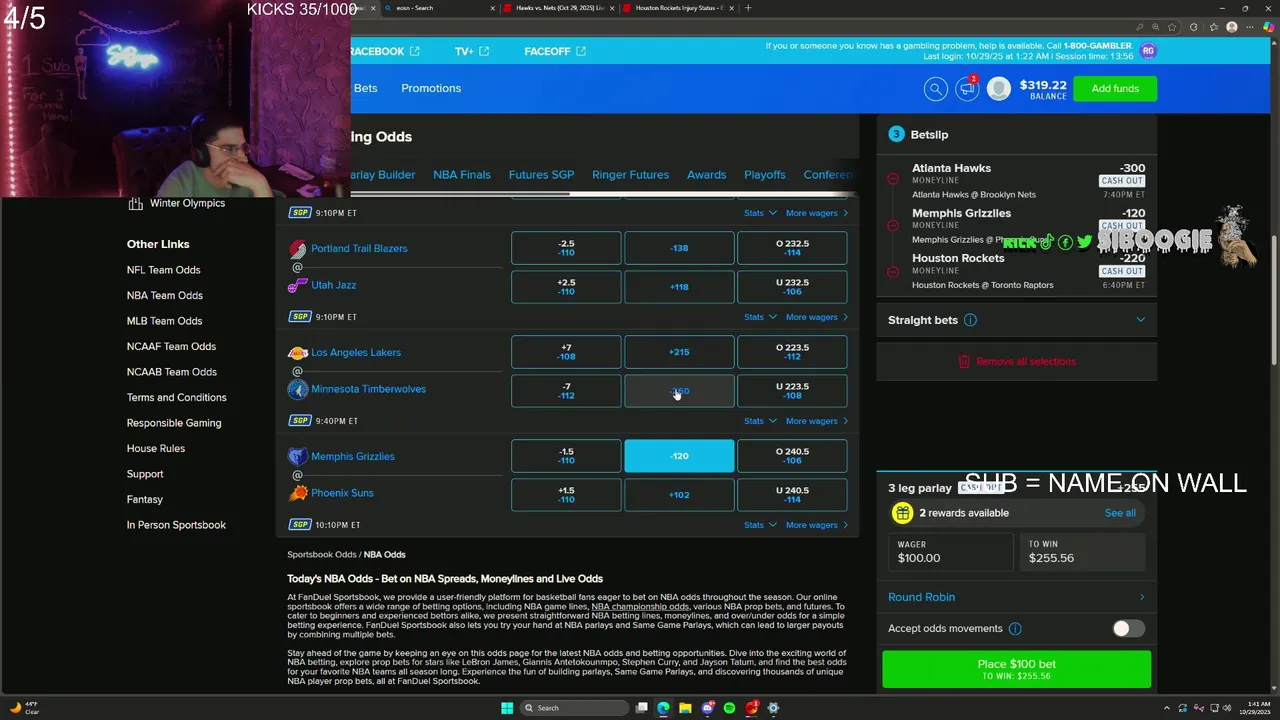Click SGP badge next to 10:10PM ET
This screenshot has width=1280, height=720.
(299, 525)
